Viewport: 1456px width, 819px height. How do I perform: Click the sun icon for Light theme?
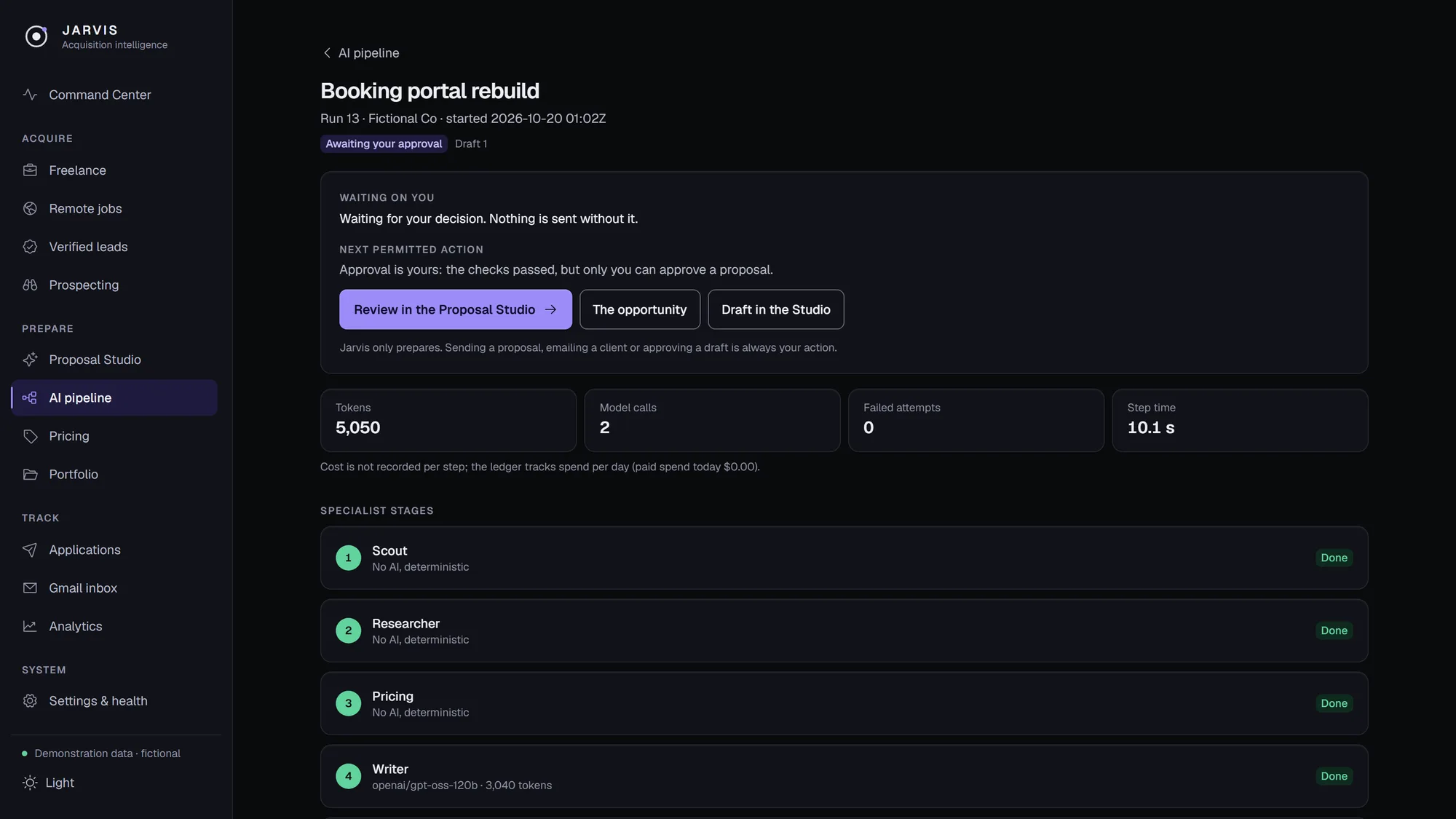[x=30, y=783]
